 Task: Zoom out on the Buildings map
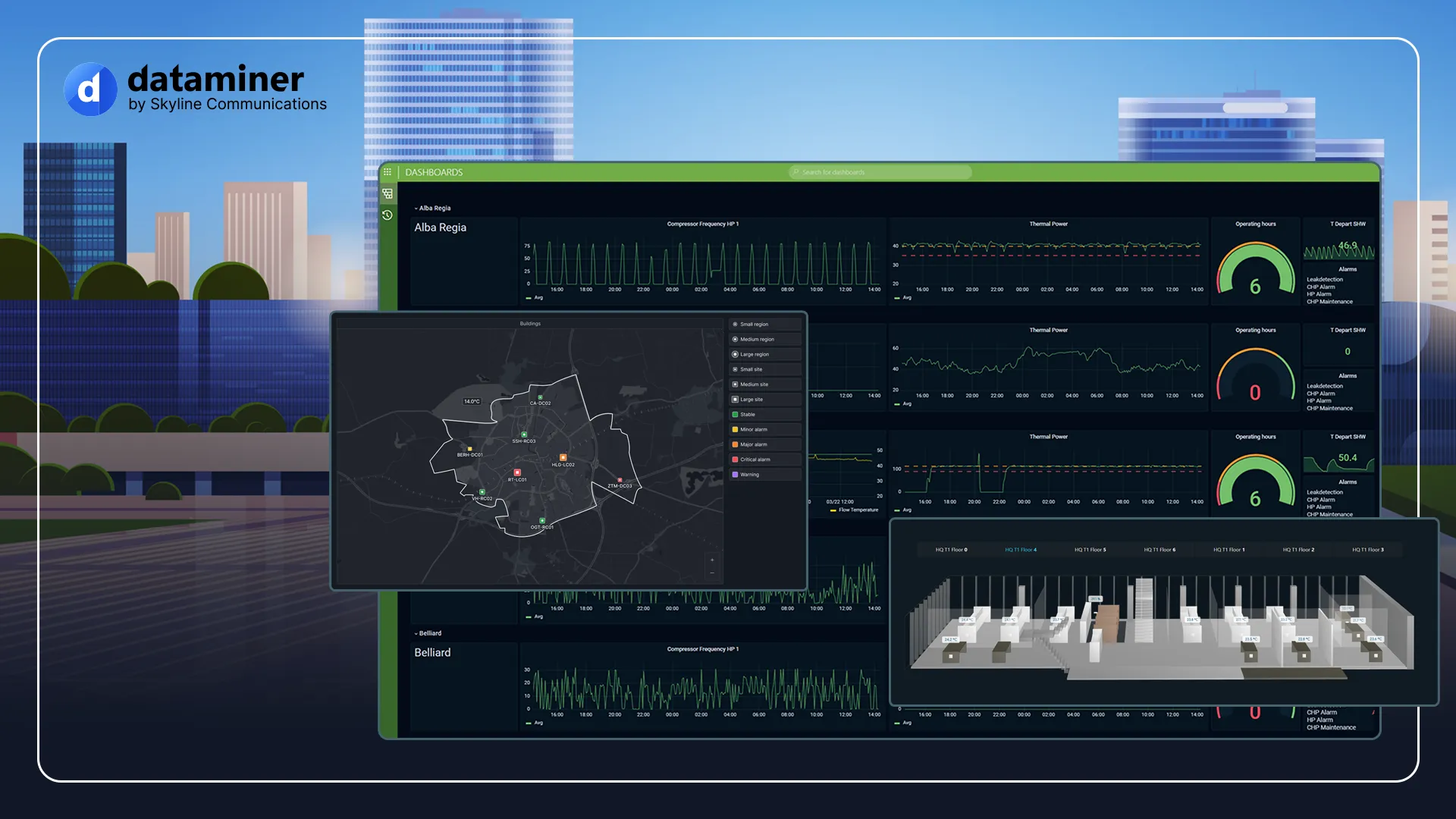coord(712,573)
